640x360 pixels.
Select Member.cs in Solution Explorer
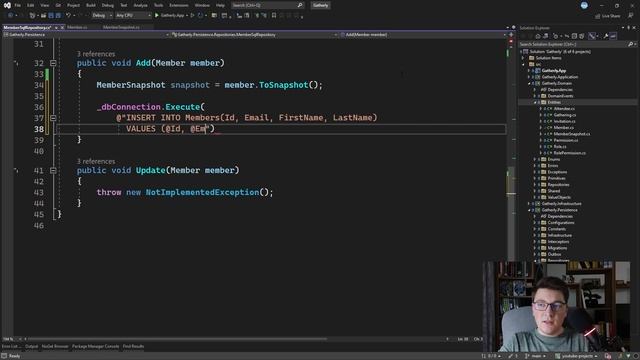point(564,127)
